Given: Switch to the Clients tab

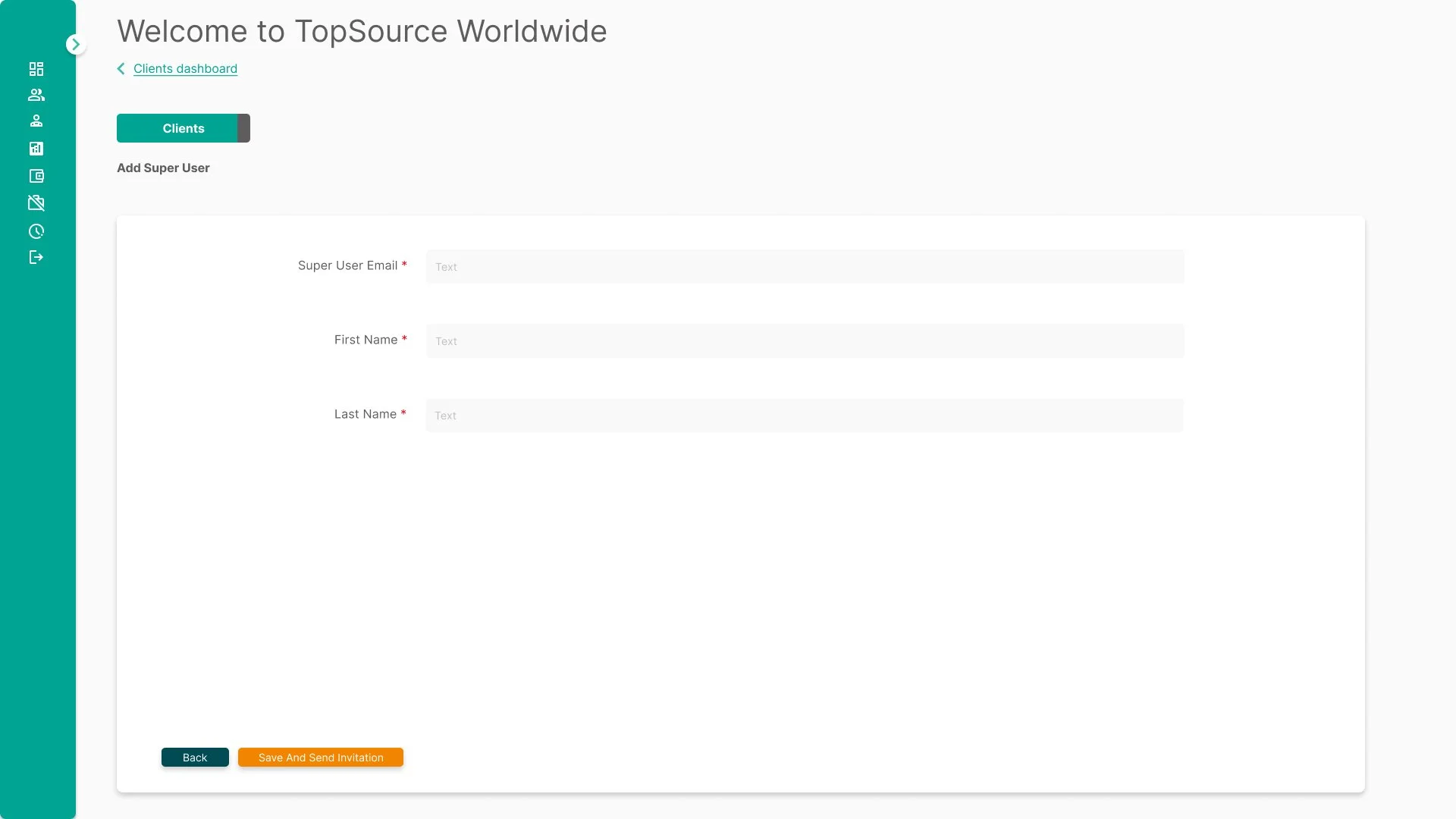Looking at the screenshot, I should [183, 127].
